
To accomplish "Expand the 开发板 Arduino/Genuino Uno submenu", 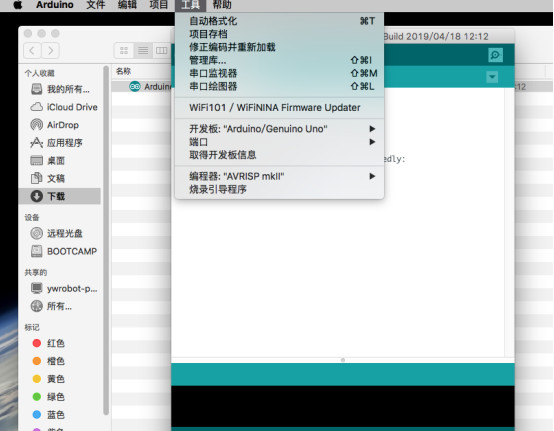I will pyautogui.click(x=279, y=129).
